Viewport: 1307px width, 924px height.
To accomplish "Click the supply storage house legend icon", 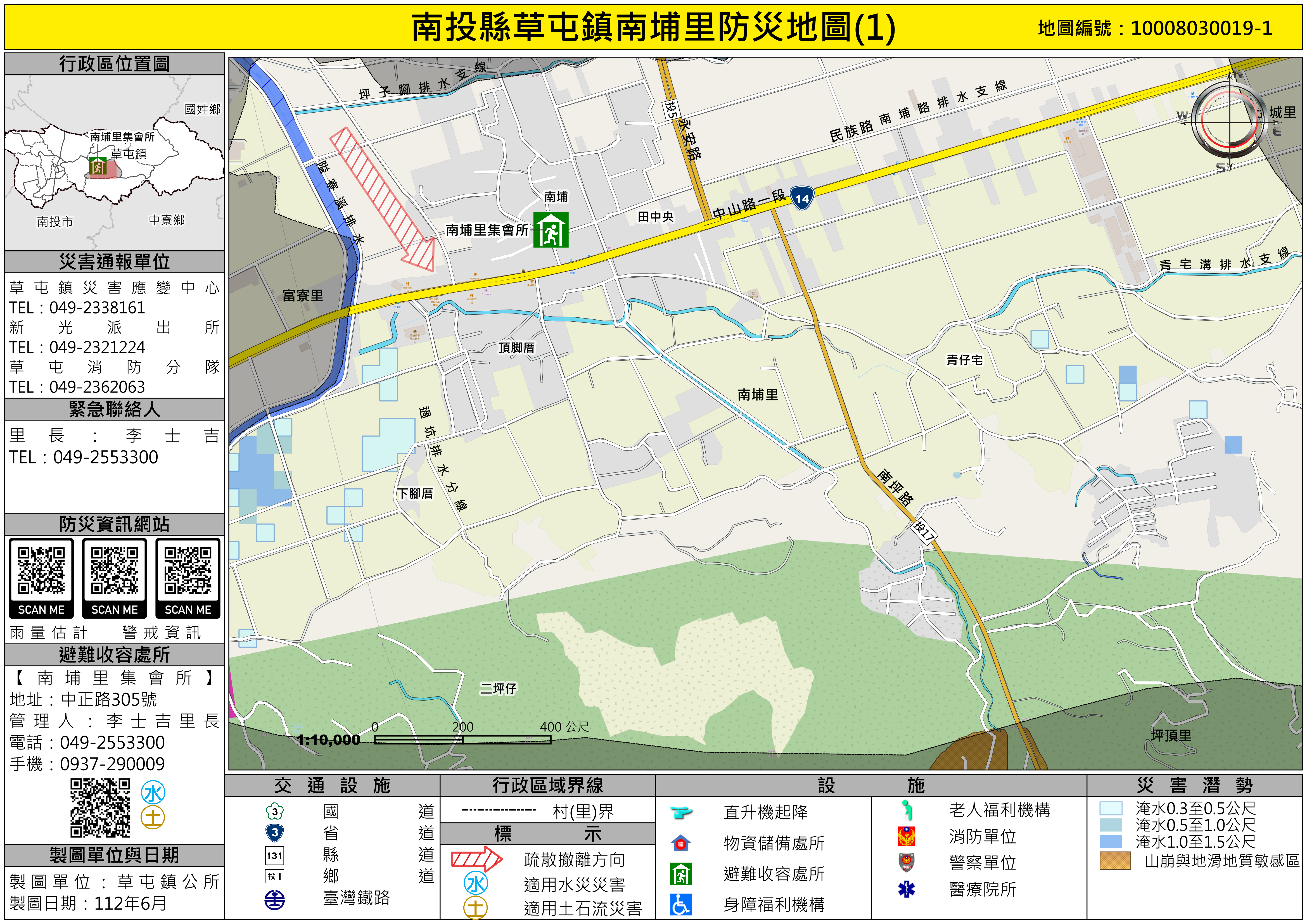I will pyautogui.click(x=681, y=843).
